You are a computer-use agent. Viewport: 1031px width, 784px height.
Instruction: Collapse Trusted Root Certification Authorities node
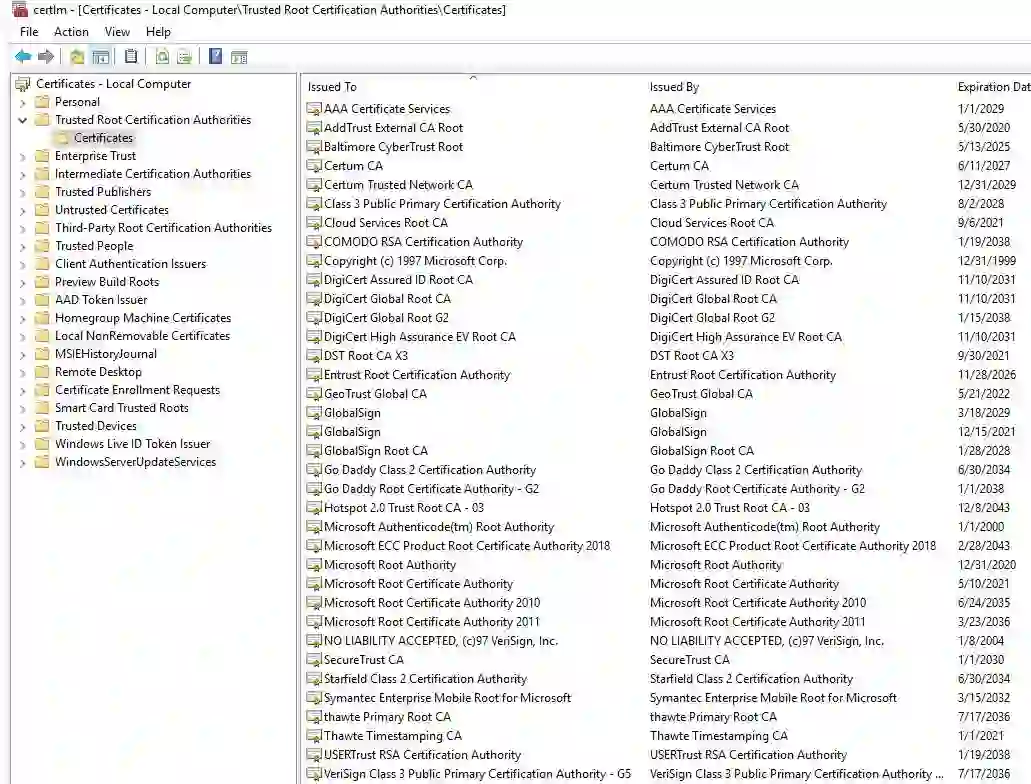tap(22, 120)
